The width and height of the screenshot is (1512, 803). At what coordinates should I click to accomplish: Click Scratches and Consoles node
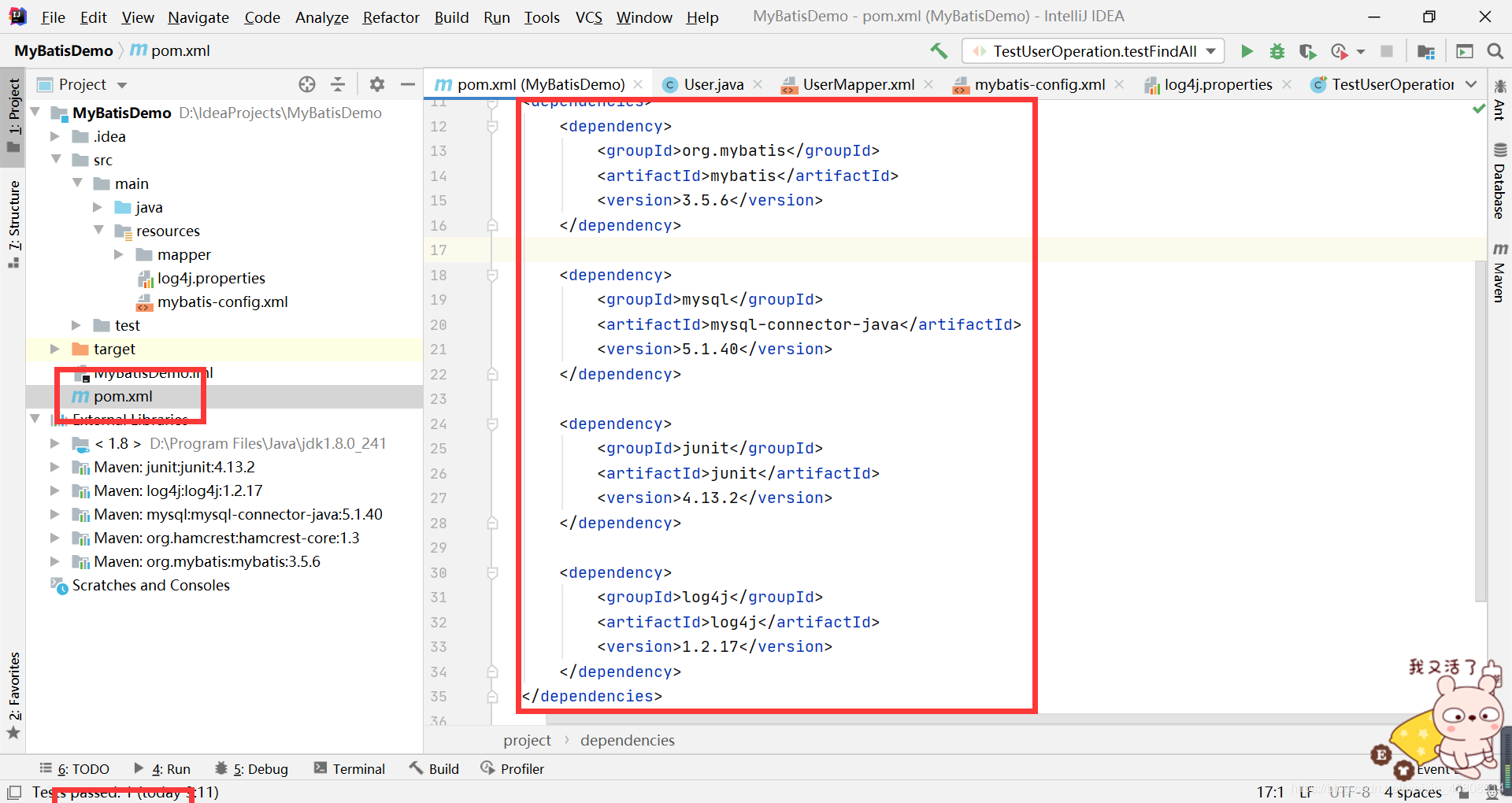[150, 585]
